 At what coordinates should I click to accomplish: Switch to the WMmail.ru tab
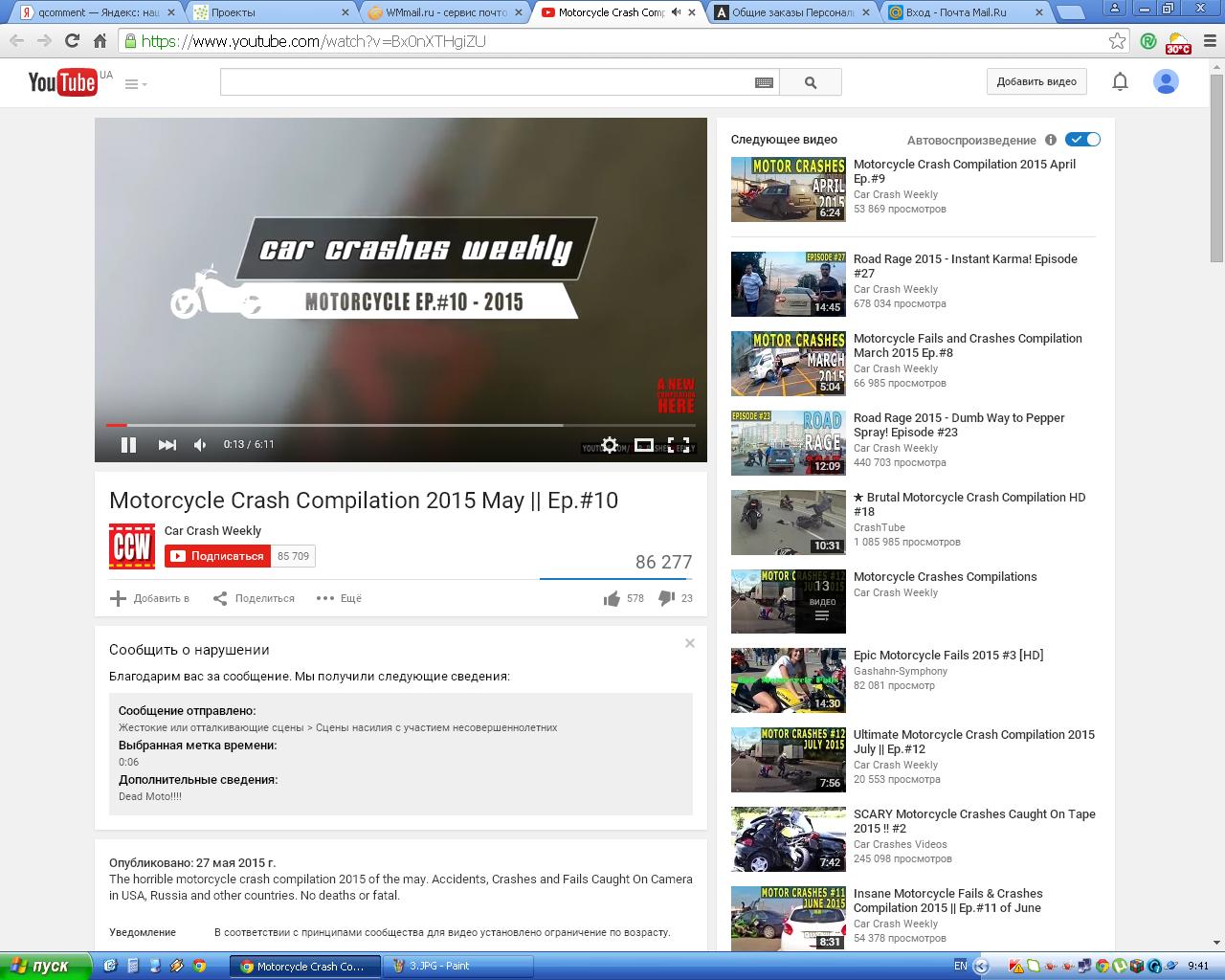445,12
